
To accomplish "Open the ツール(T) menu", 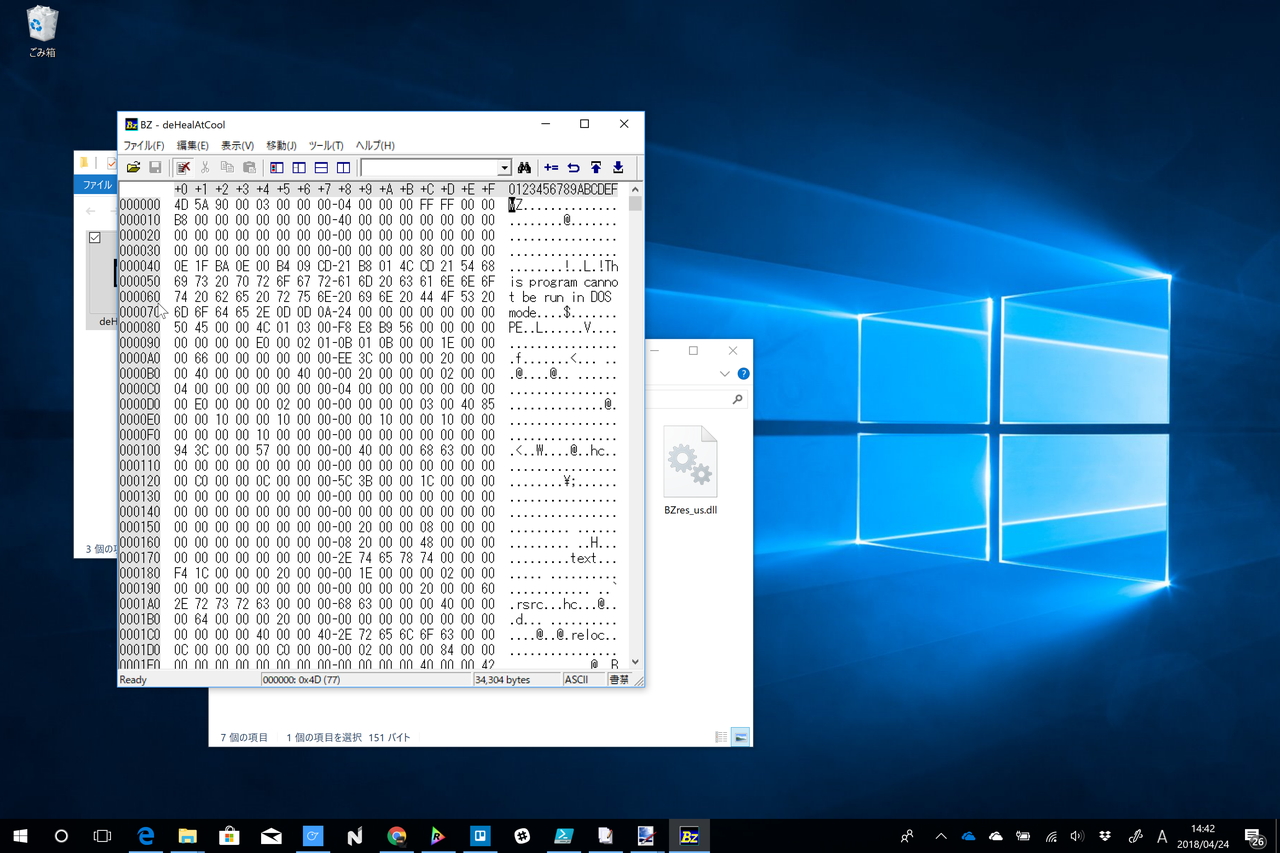I will [x=325, y=146].
